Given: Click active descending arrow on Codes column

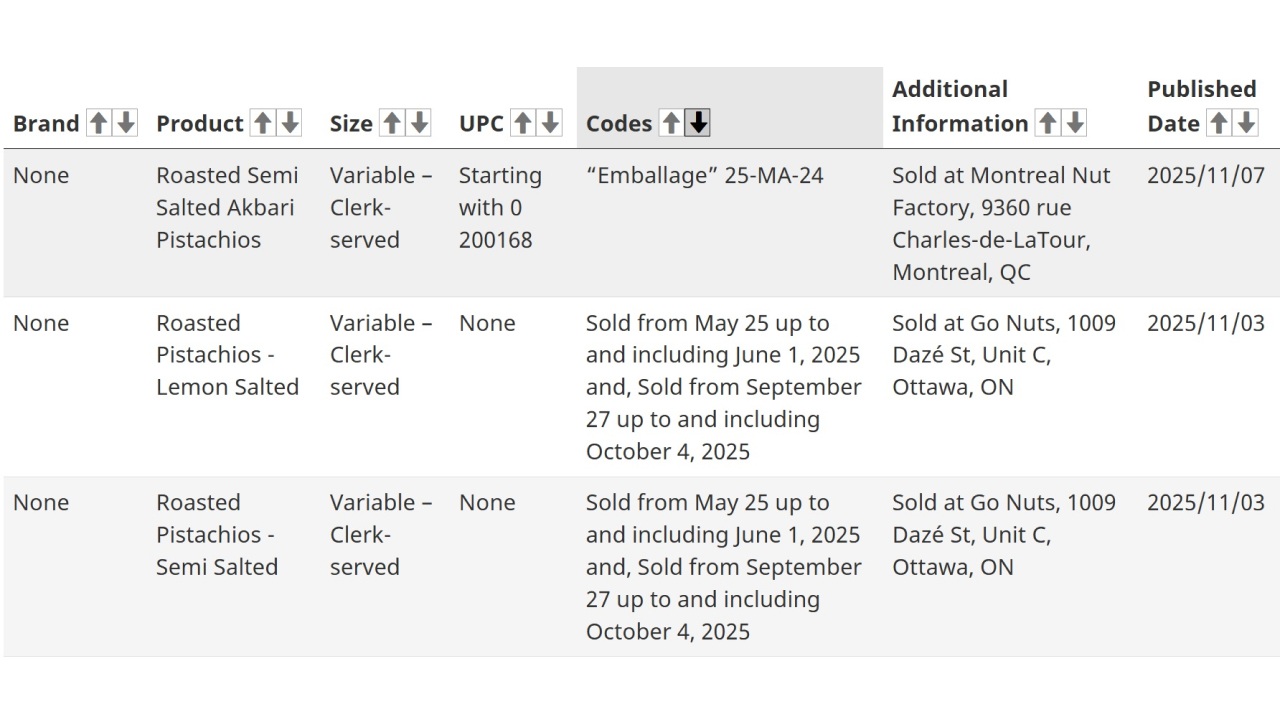Looking at the screenshot, I should 699,123.
